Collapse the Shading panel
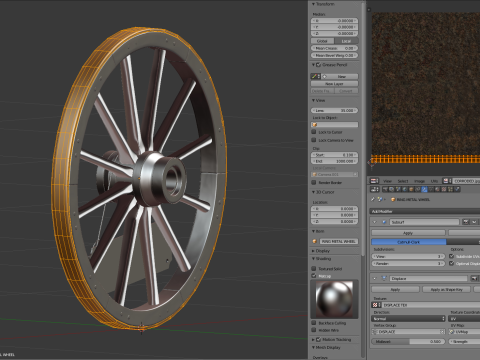 click(x=313, y=258)
